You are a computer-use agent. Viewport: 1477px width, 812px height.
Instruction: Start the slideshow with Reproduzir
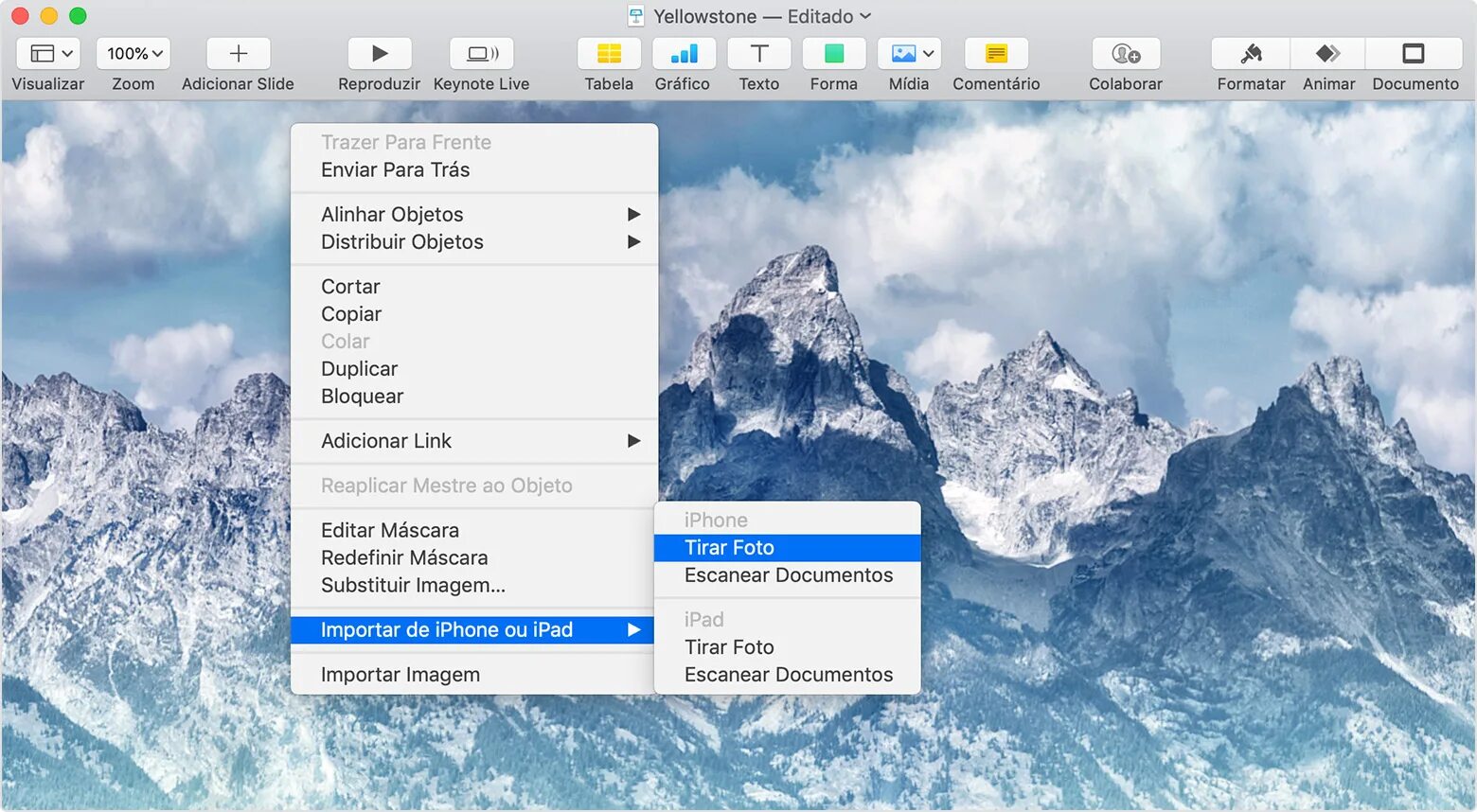[380, 54]
